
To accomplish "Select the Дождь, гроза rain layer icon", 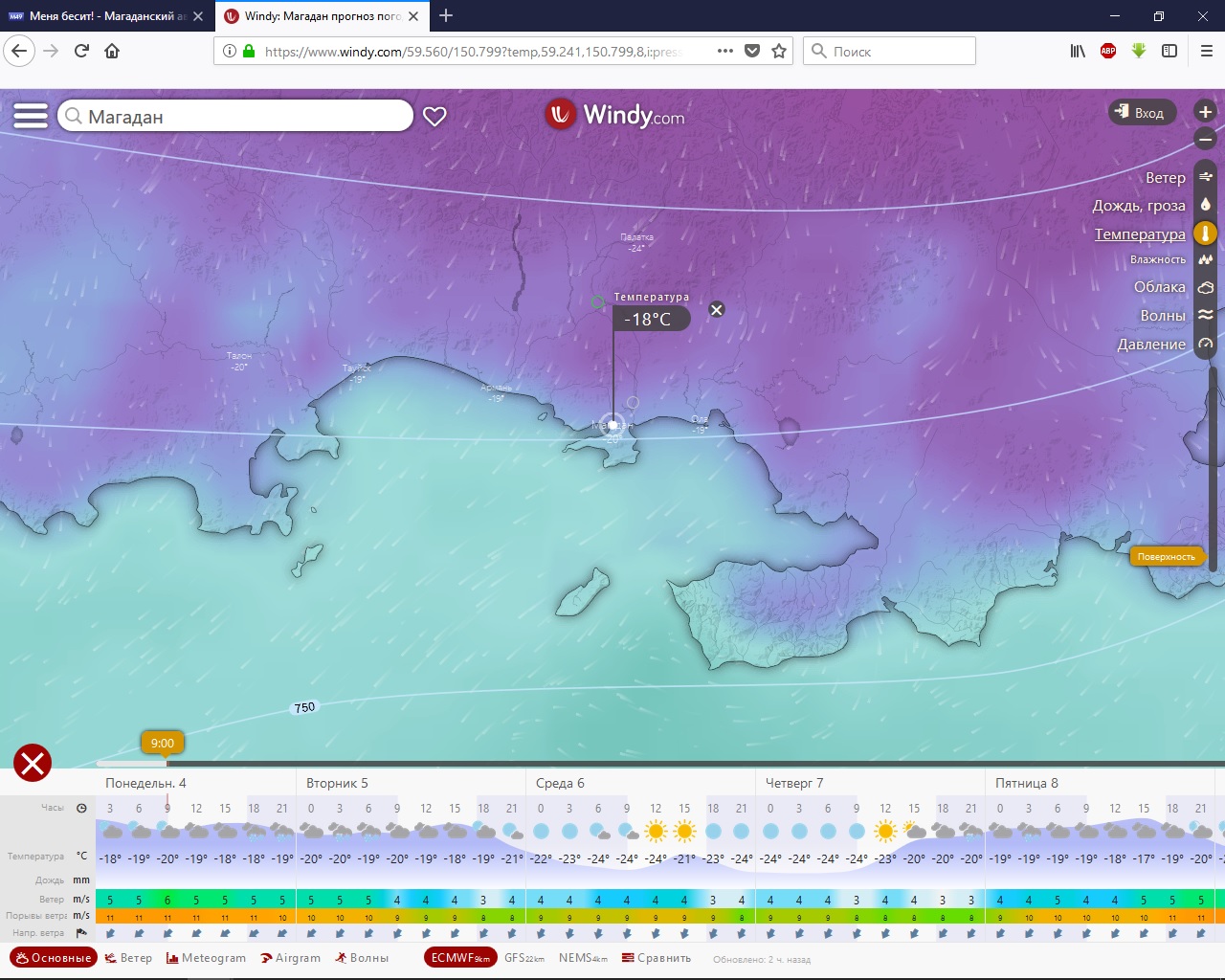I will click(1205, 205).
